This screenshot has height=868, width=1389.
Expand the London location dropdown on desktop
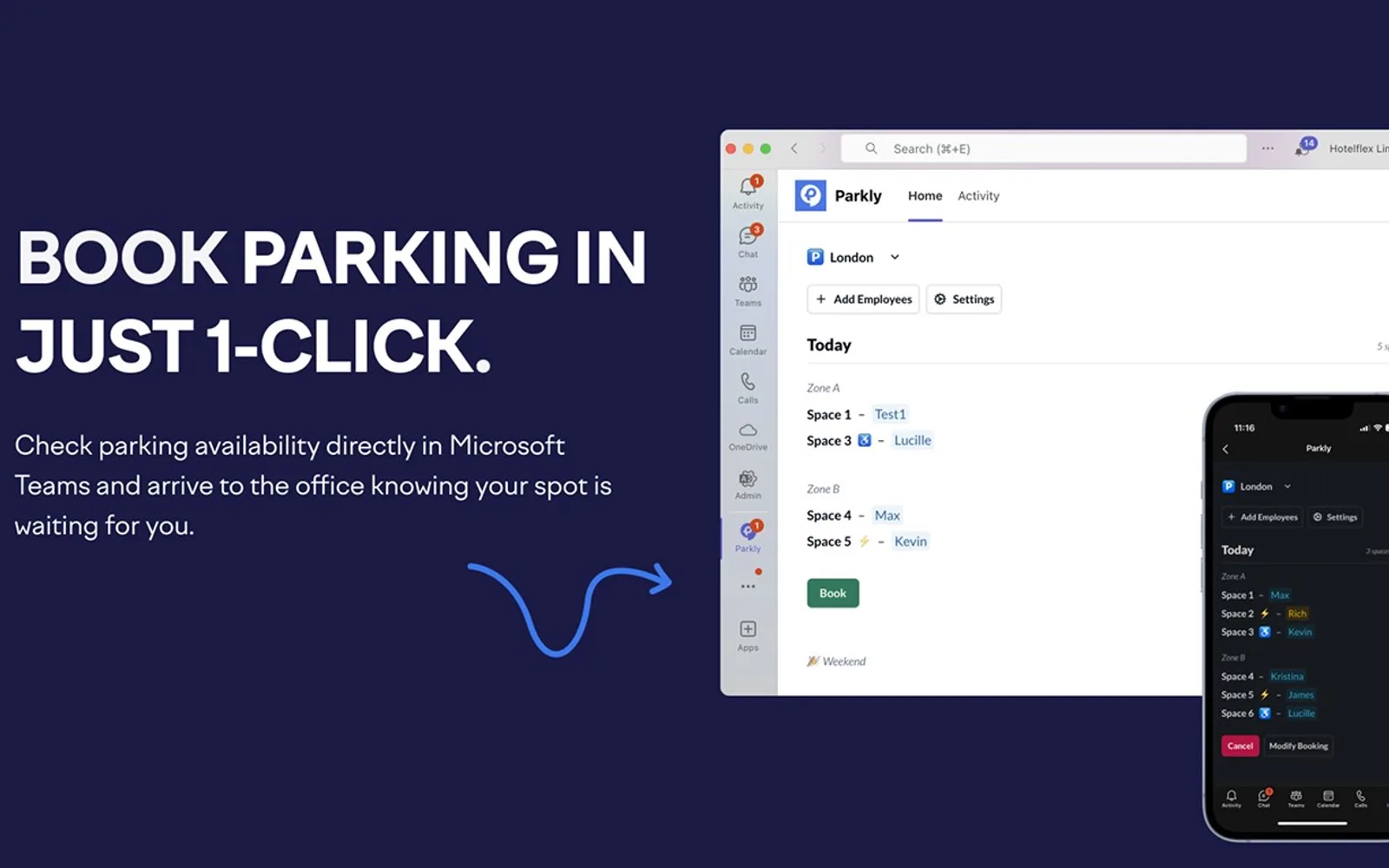853,257
